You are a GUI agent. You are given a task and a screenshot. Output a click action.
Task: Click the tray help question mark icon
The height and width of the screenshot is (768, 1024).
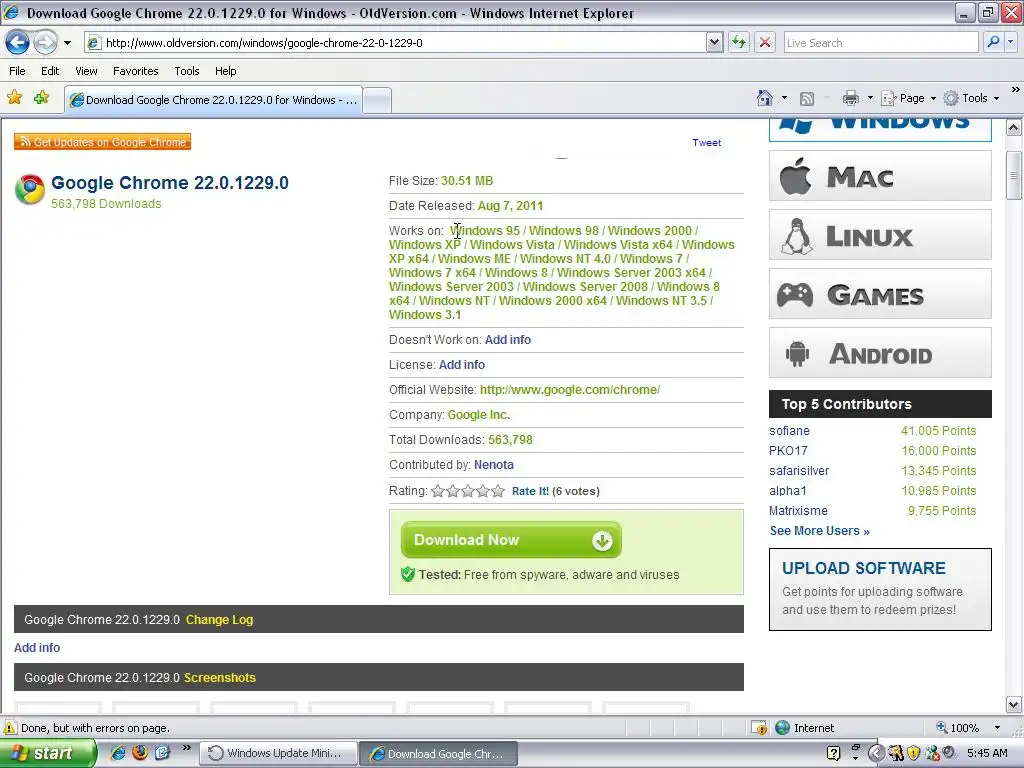(833, 753)
